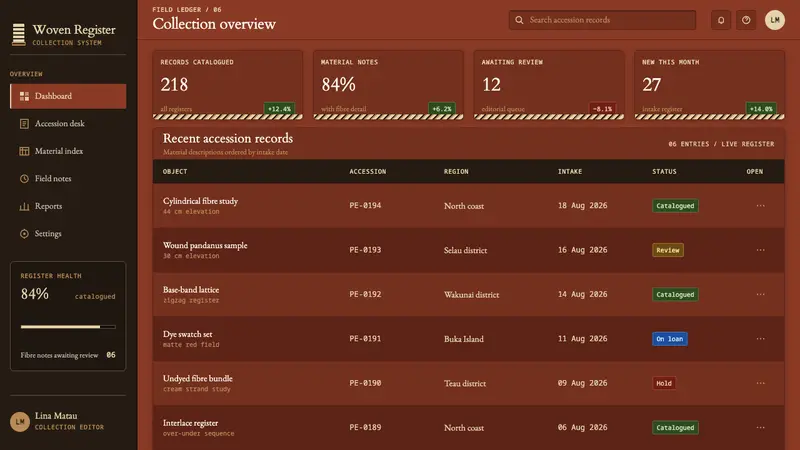Open Accession desk page
The width and height of the screenshot is (800, 450).
click(x=68, y=123)
